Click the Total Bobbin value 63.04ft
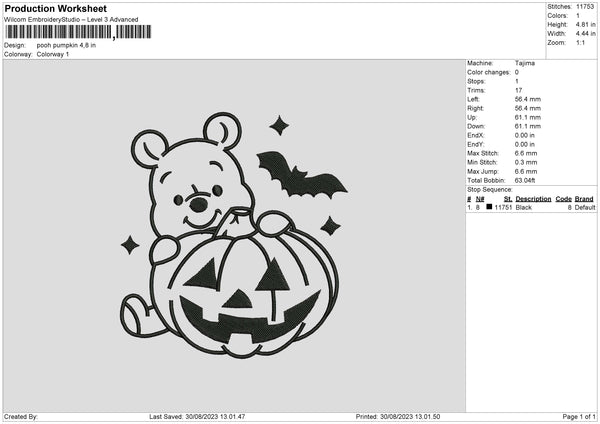 coord(525,180)
